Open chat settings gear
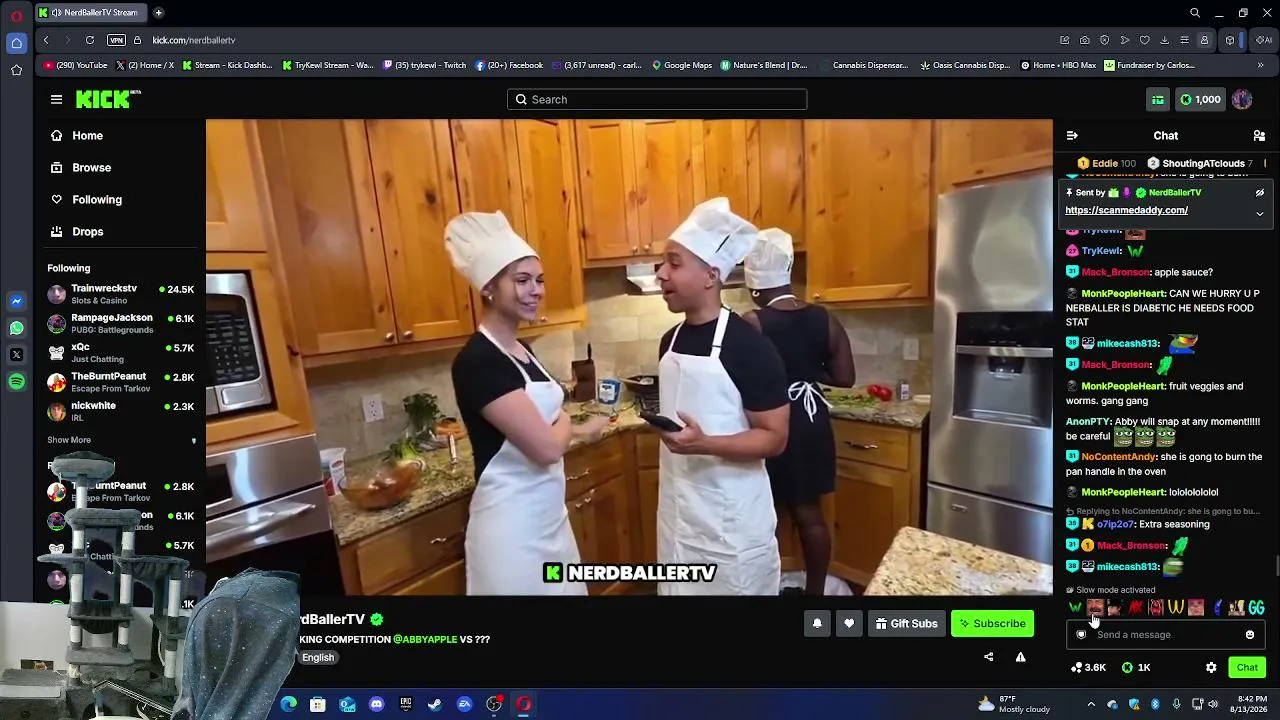Image resolution: width=1280 pixels, height=720 pixels. [1211, 667]
